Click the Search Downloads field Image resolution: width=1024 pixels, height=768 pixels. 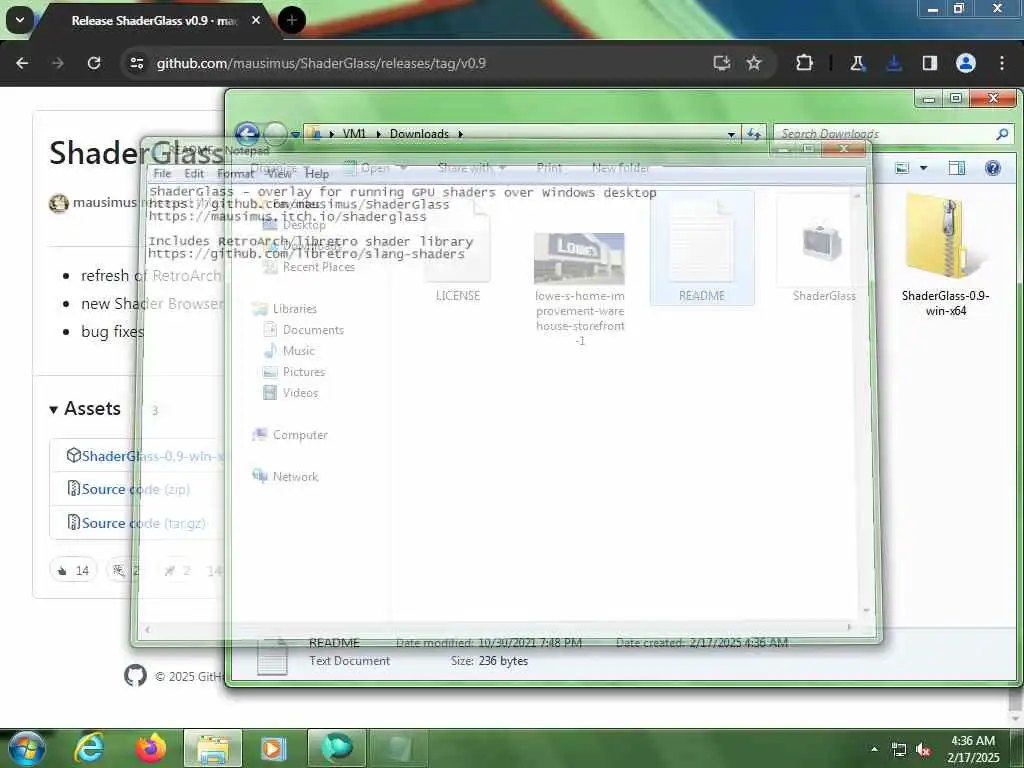[x=885, y=134]
